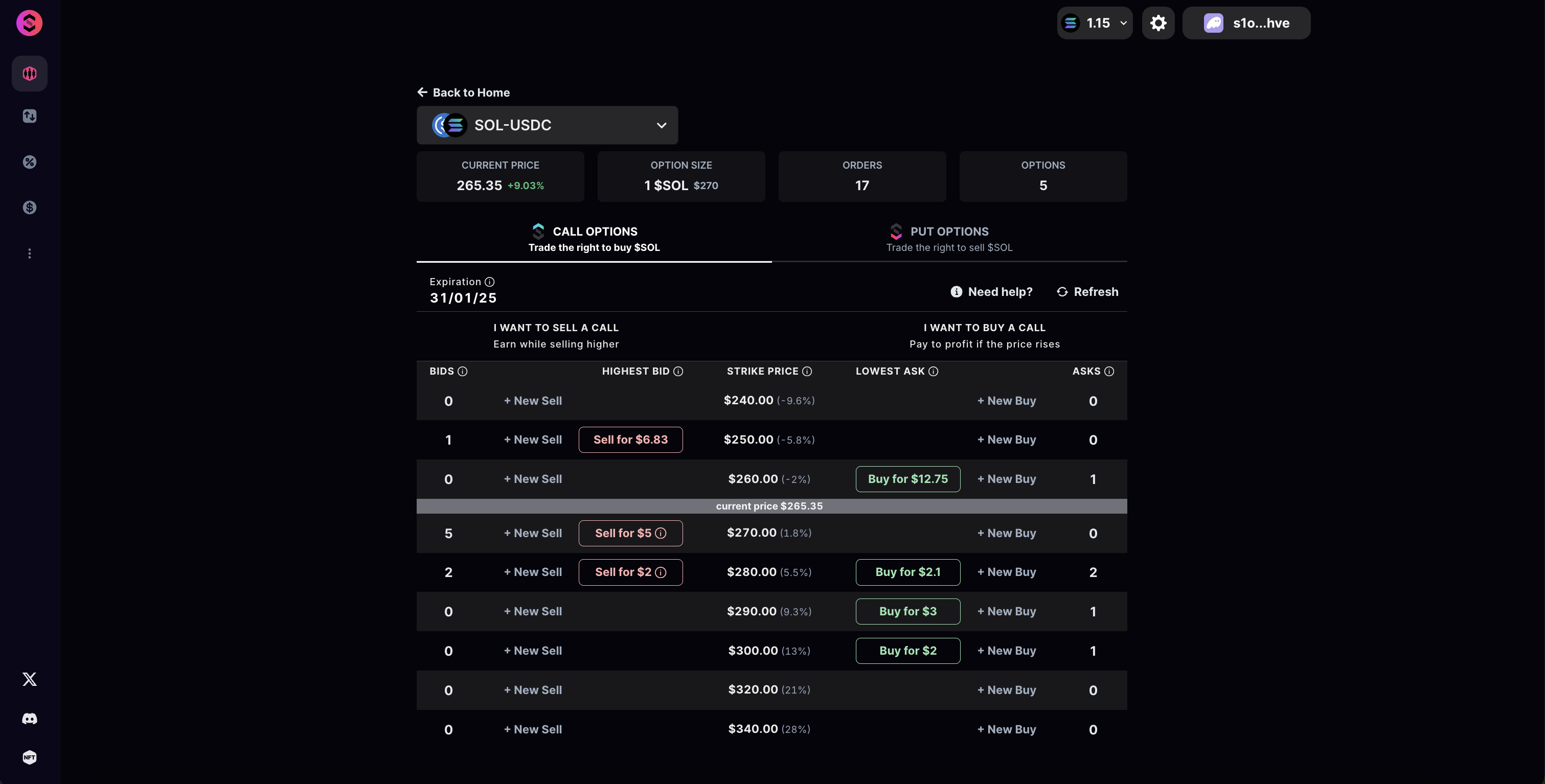Screen dimensions: 1545x784
Task: Click the Expiration info icon
Action: [x=489, y=282]
